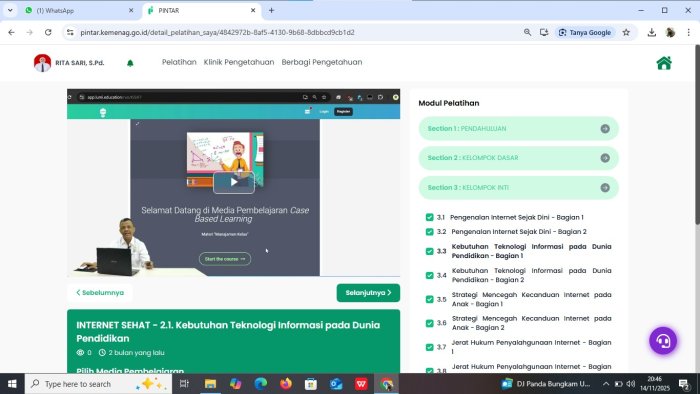Open lesson 3.1 Pengenalan Internet Sejak Dini Bagian 1

click(517, 217)
